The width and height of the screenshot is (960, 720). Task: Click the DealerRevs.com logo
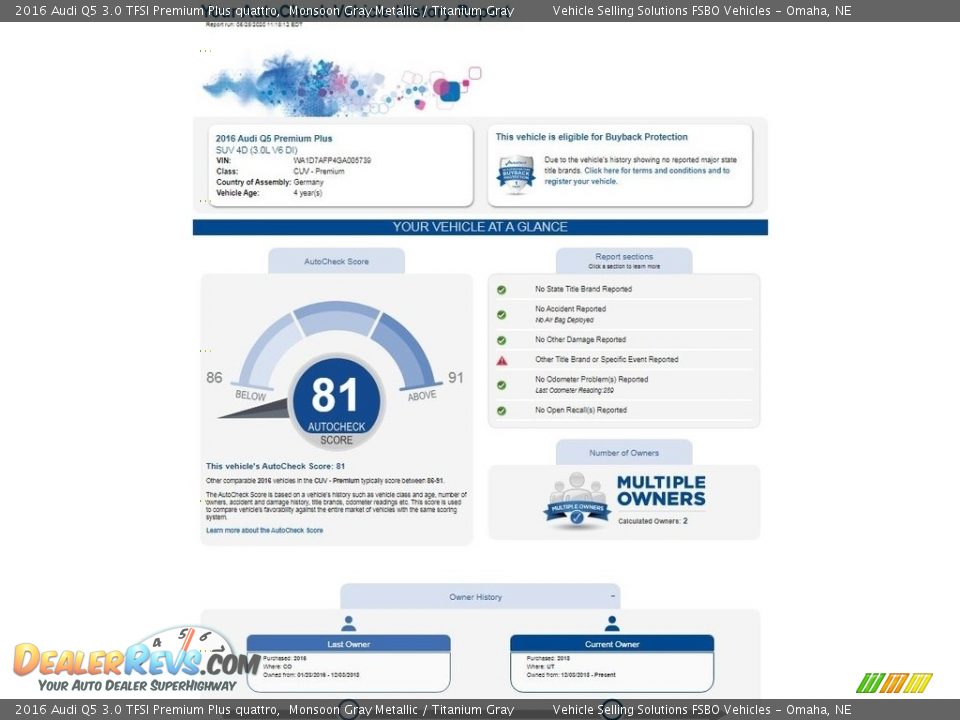136,661
